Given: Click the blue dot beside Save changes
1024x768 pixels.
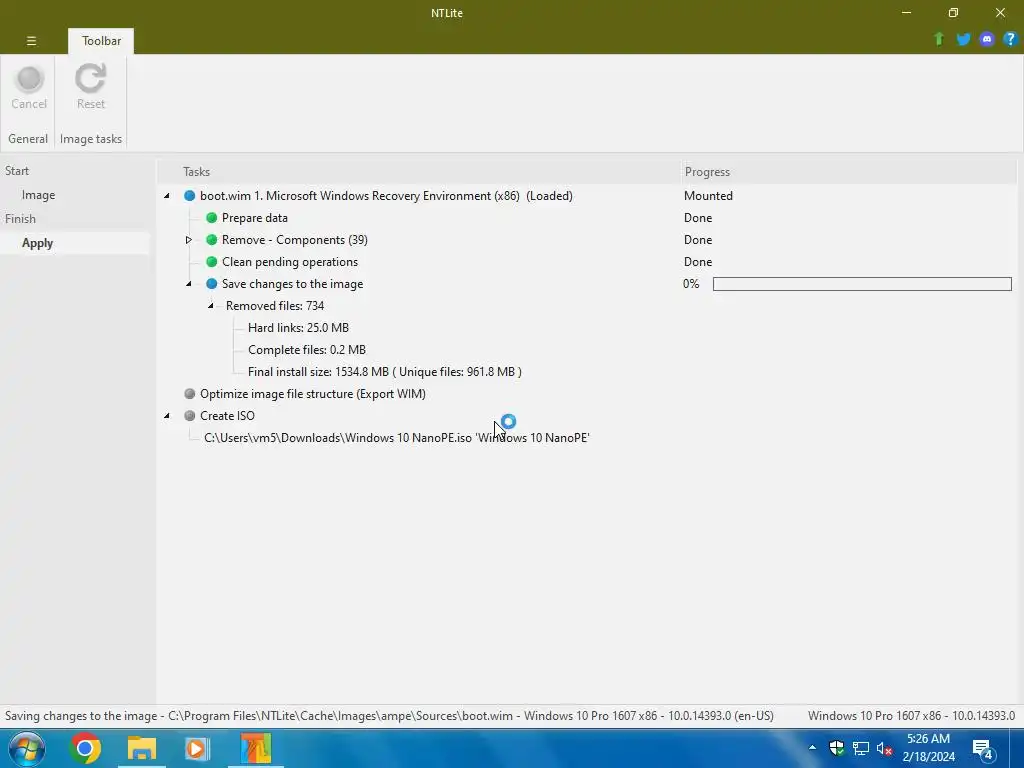Looking at the screenshot, I should tap(212, 284).
